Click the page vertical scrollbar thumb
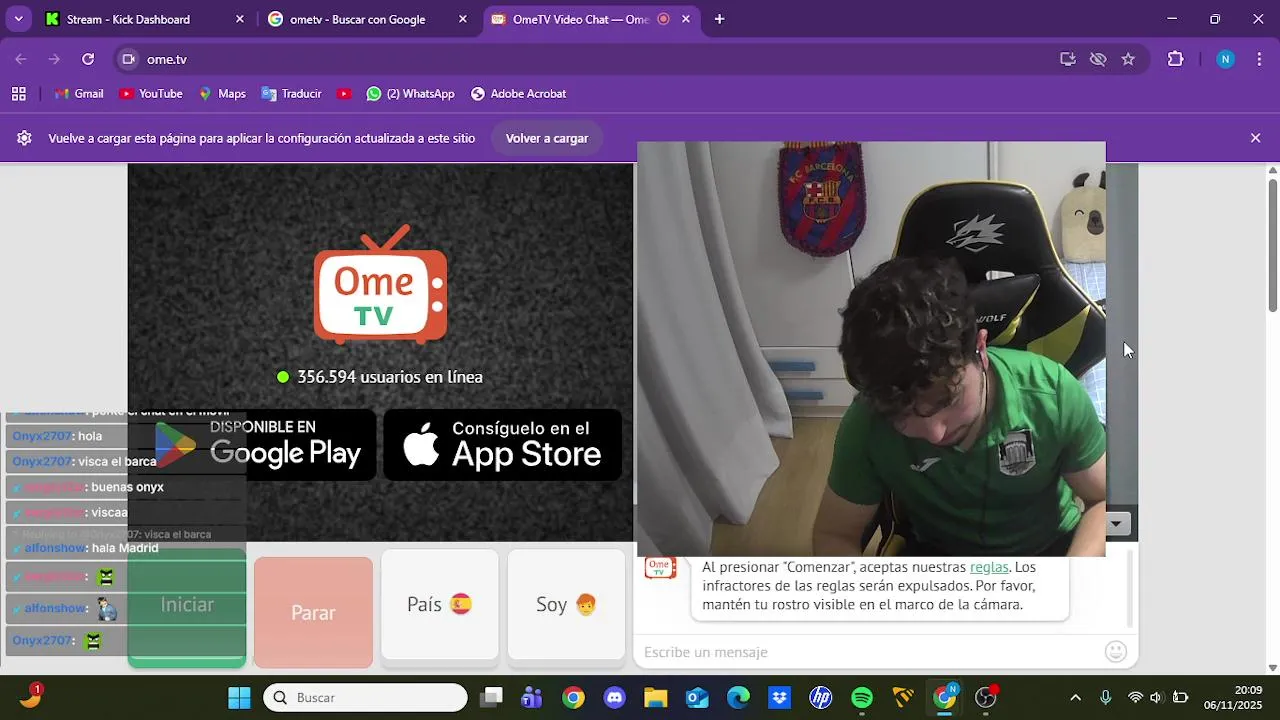 click(x=1273, y=245)
